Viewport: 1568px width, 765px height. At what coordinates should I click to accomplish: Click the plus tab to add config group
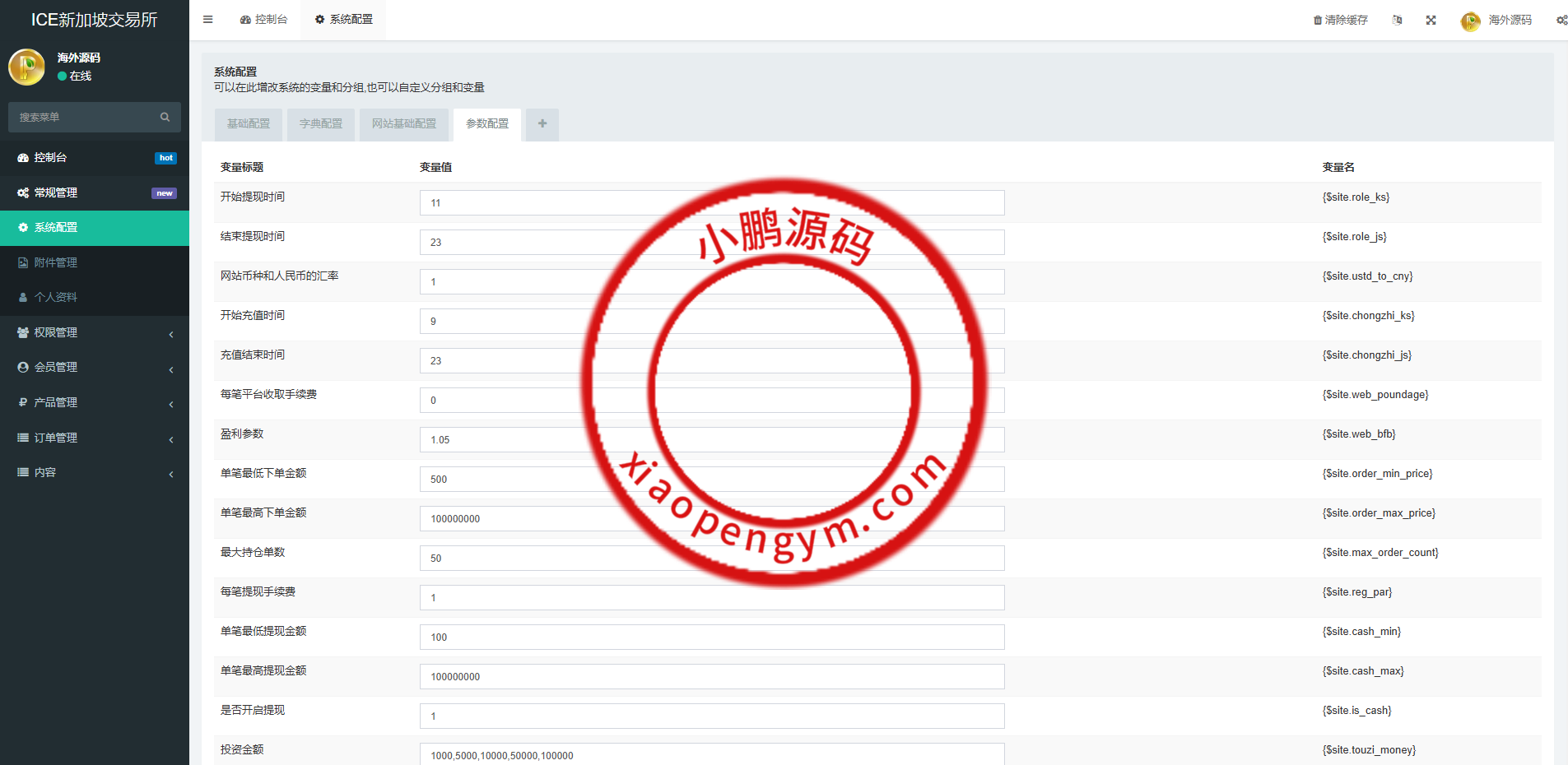(542, 124)
